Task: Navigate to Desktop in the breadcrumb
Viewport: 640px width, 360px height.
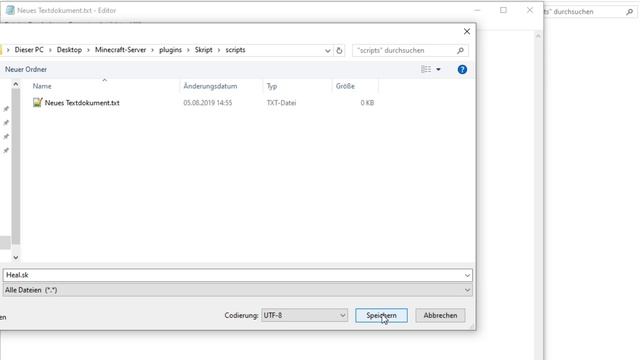Action: [69, 50]
